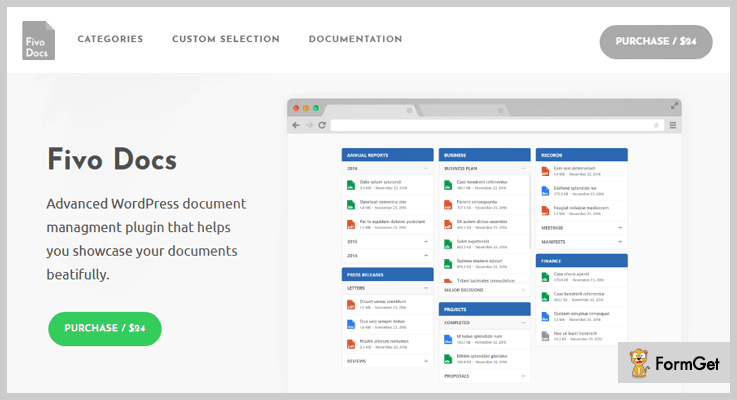Click green icon beside 'Solet expetendis'
Viewport: 737px width, 400px height.
pos(448,244)
